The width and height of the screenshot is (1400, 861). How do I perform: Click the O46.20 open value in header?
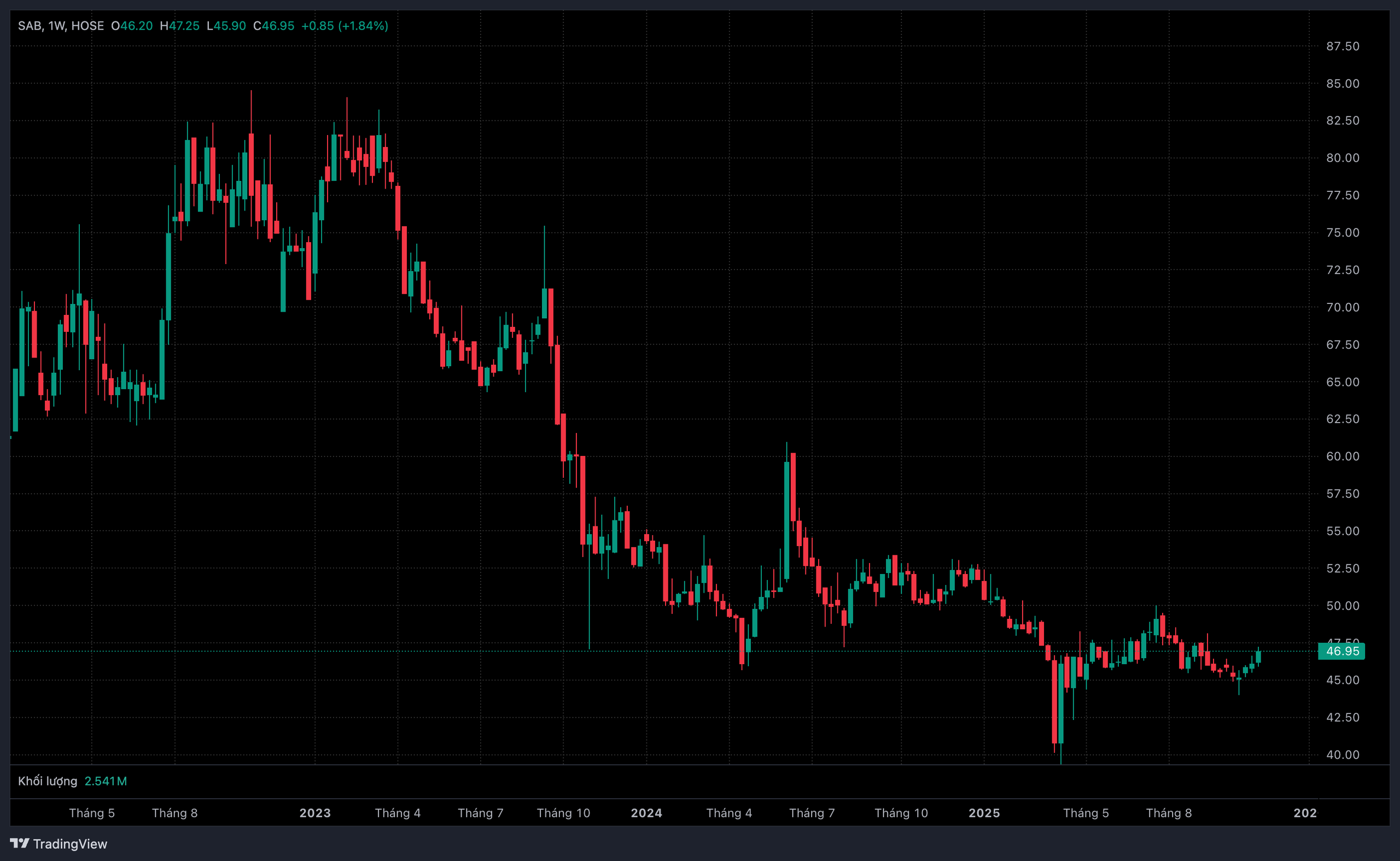[132, 26]
